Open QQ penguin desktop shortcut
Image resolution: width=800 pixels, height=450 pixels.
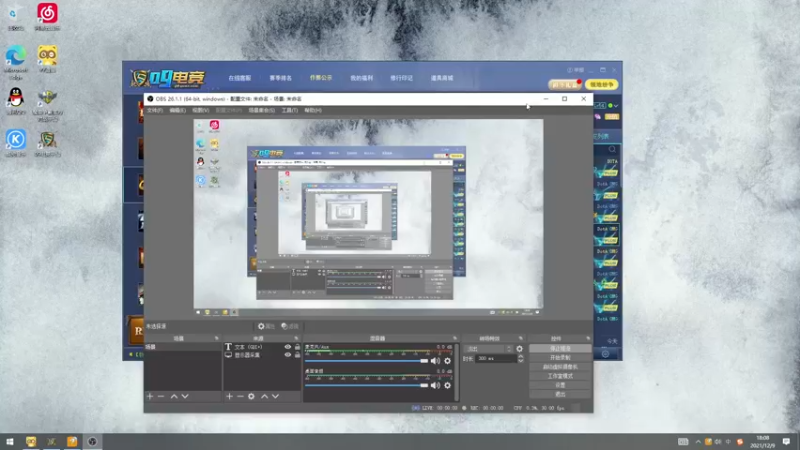(x=16, y=101)
